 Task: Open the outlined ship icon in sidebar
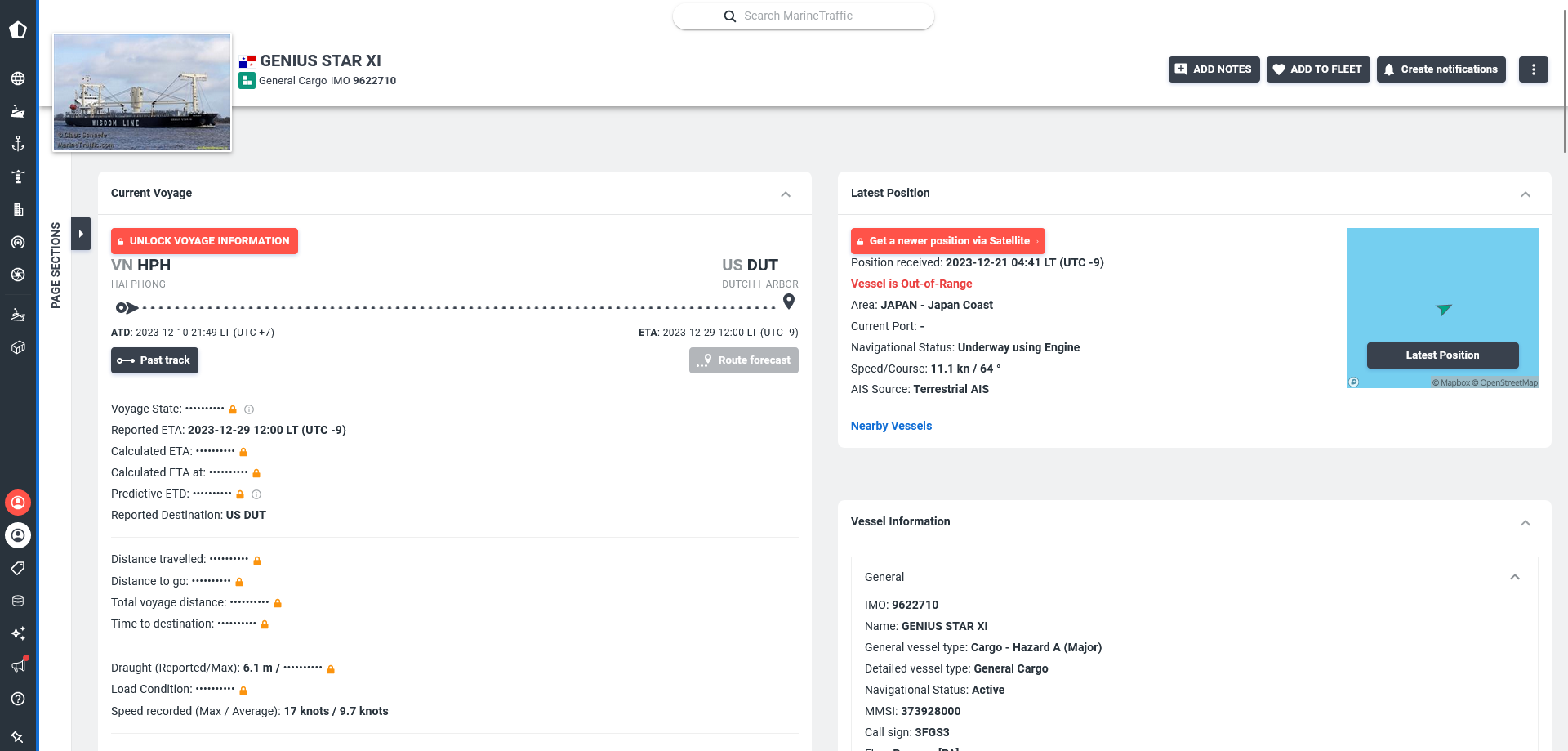click(18, 315)
